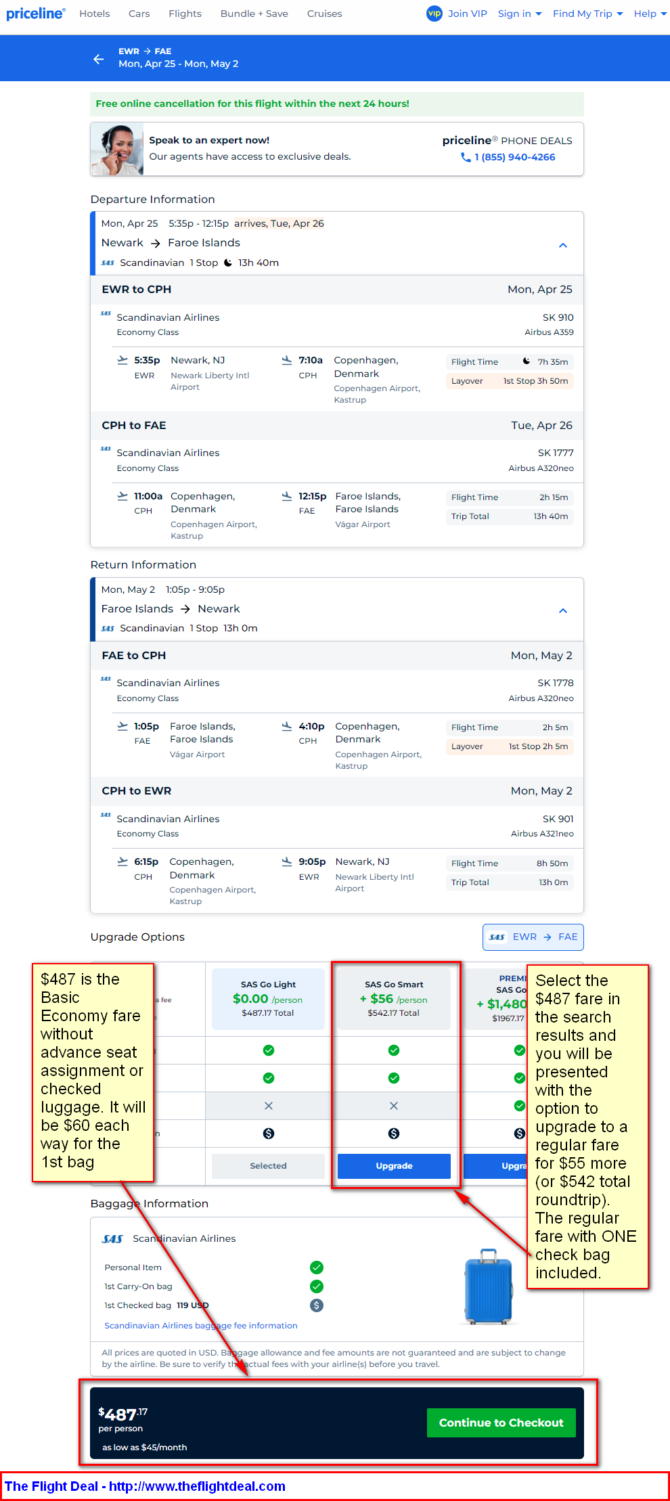Open the Find My Trip dropdown
The width and height of the screenshot is (670, 1501).
[588, 14]
